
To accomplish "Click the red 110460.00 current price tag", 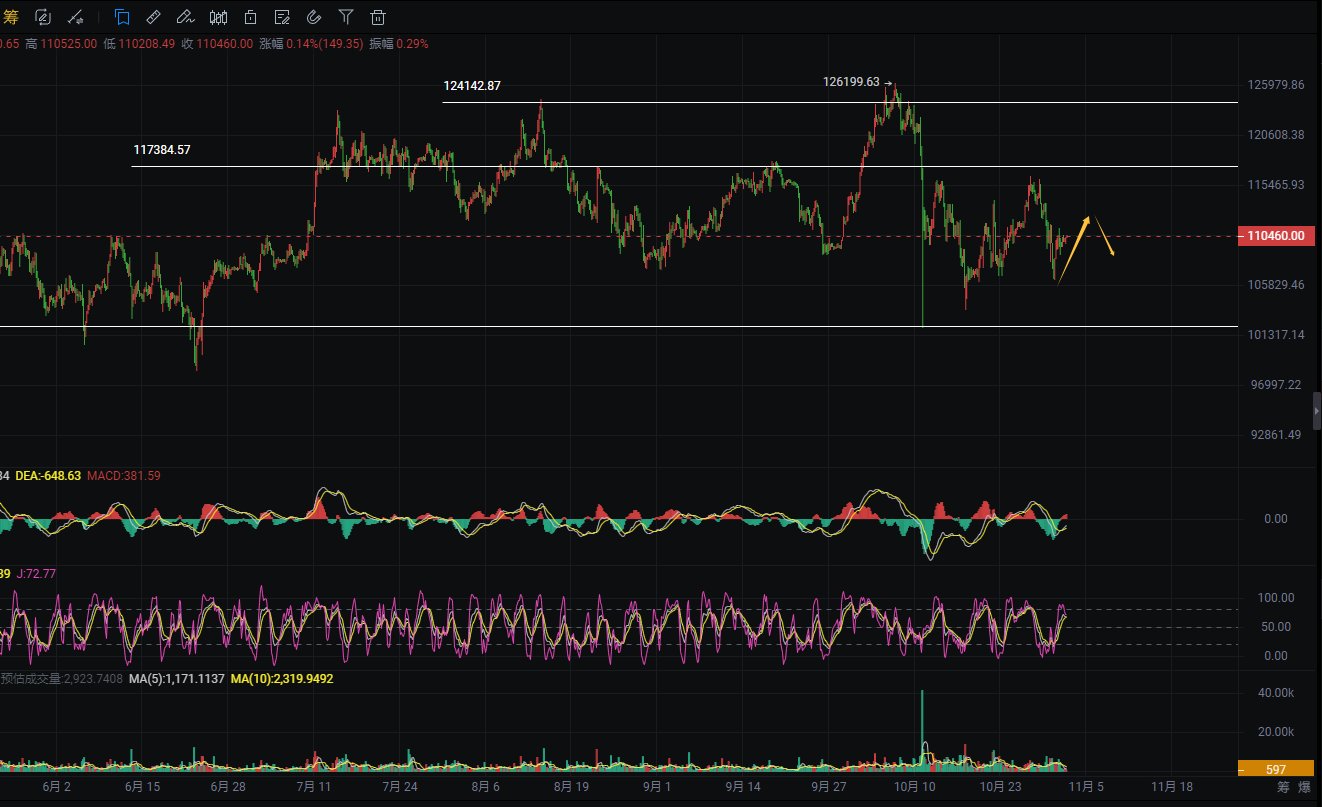I will [1275, 236].
